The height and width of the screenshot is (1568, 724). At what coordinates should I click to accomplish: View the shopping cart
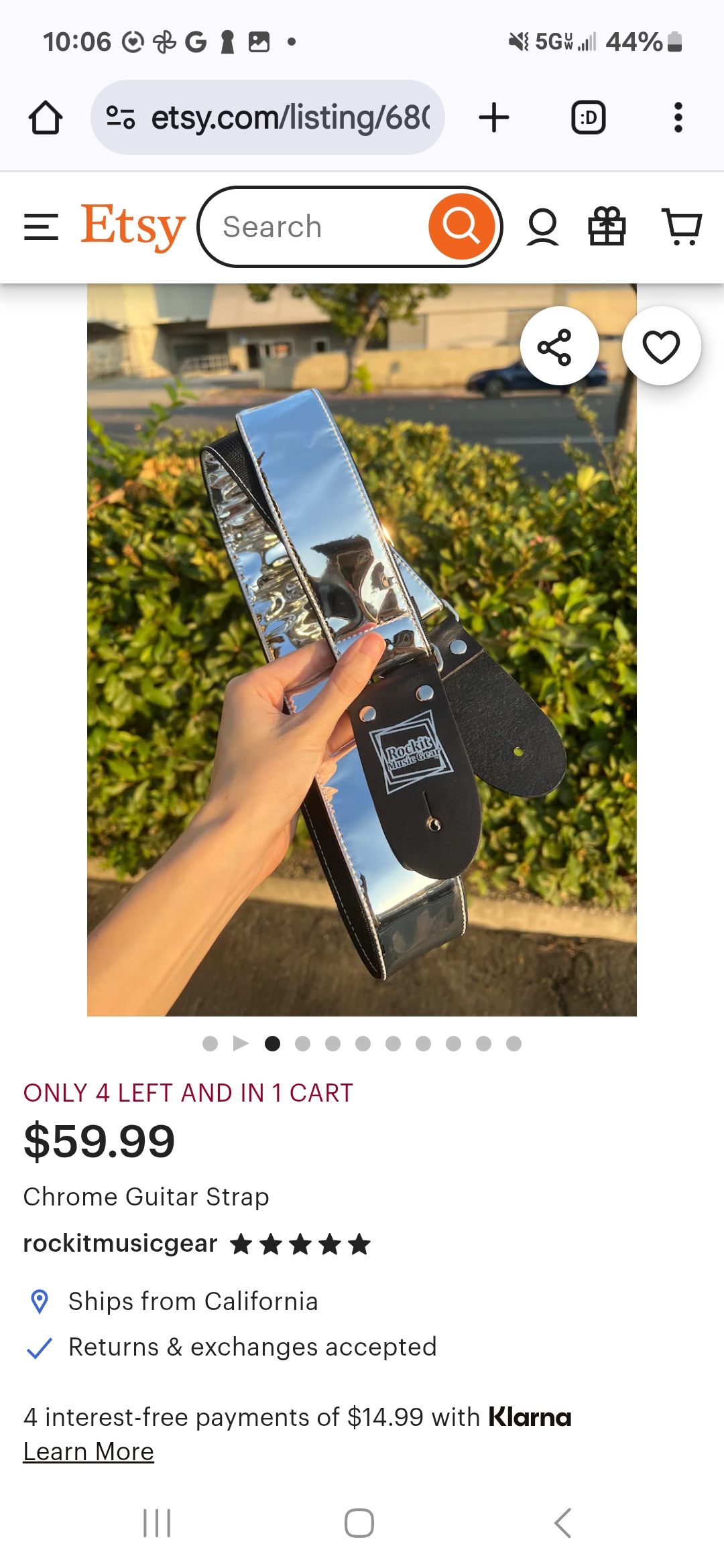pyautogui.click(x=682, y=226)
